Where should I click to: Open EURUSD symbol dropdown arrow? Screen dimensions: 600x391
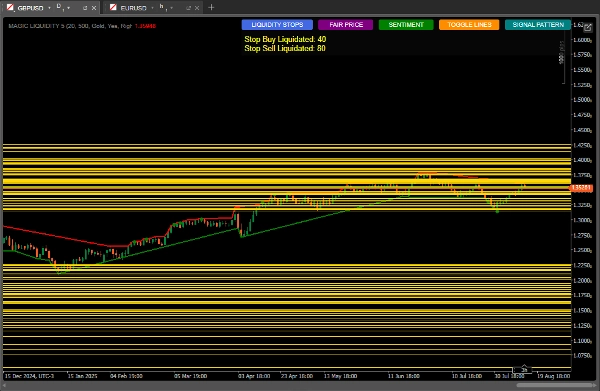152,8
